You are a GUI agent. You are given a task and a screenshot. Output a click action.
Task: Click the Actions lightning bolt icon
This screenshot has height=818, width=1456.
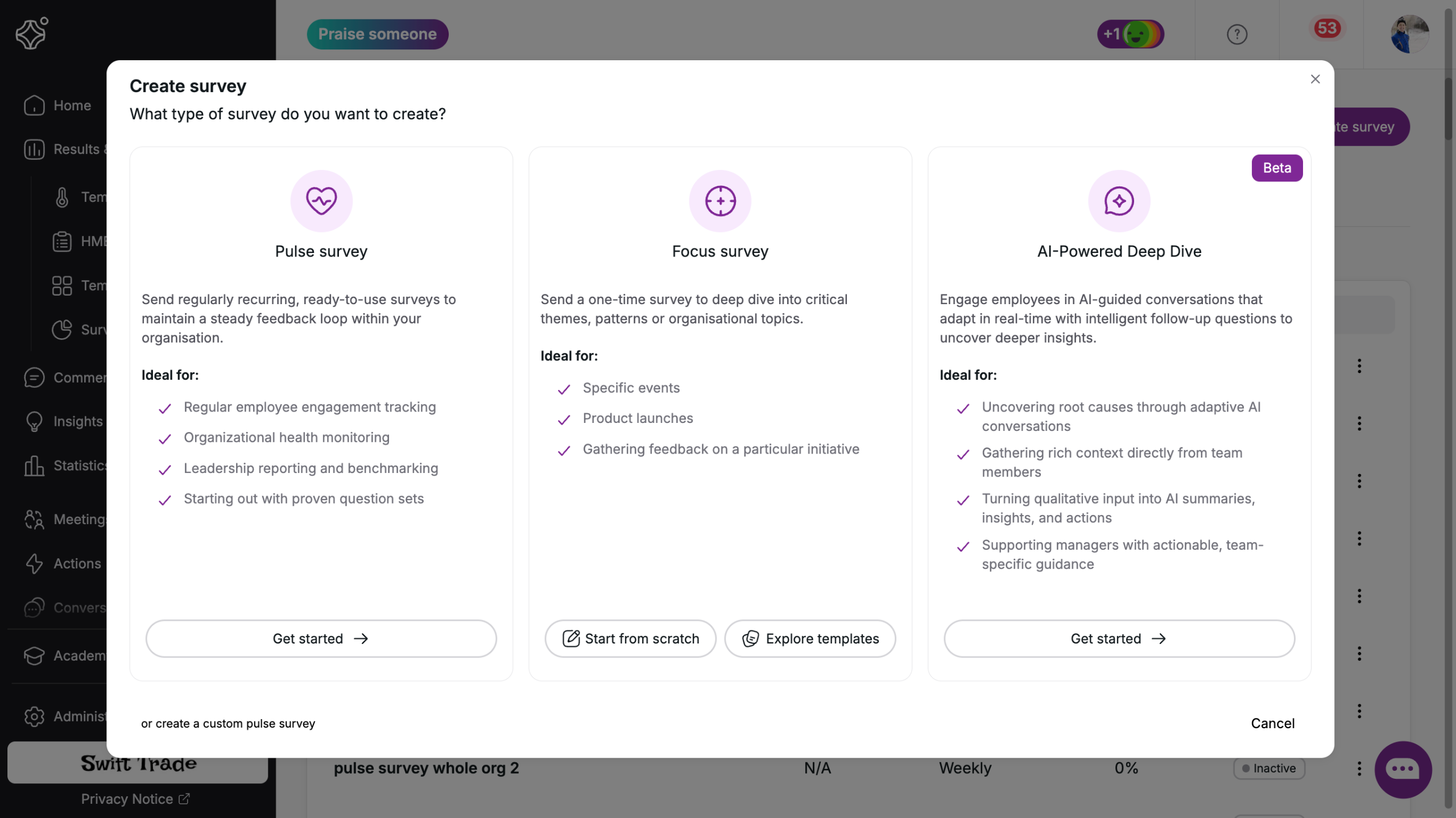click(x=34, y=563)
